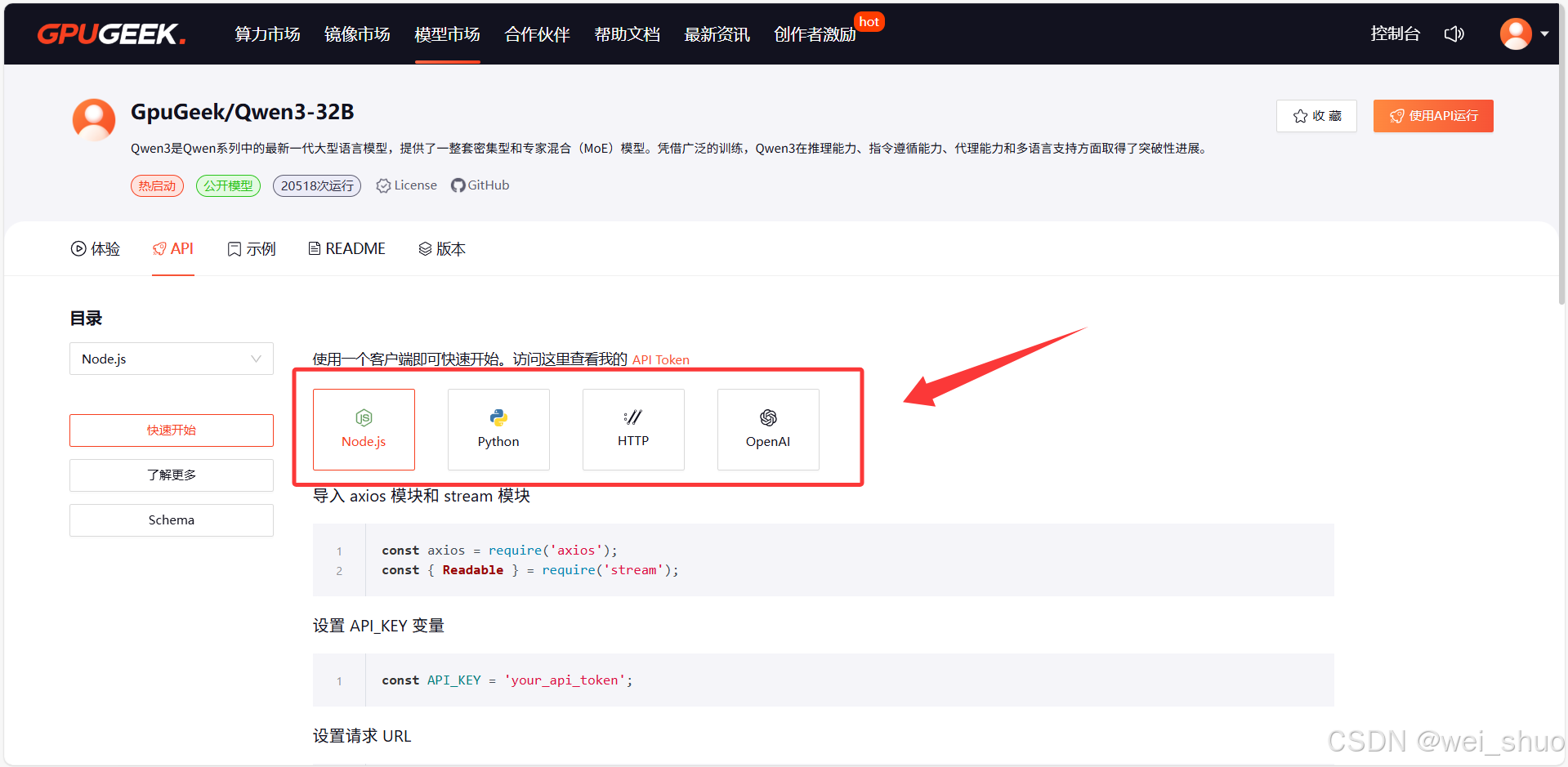Open the 镜像市场 menu item
Image resolution: width=1568 pixels, height=767 pixels.
coord(357,34)
